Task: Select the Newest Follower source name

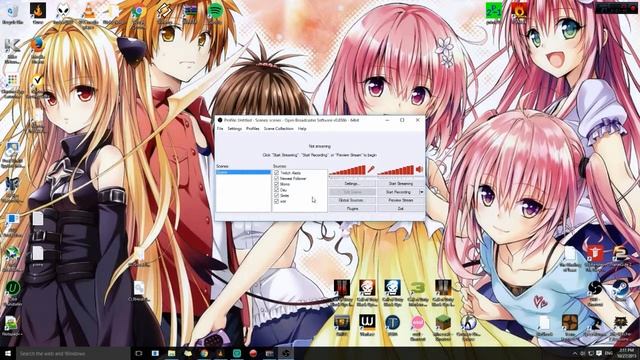Action: 293,179
